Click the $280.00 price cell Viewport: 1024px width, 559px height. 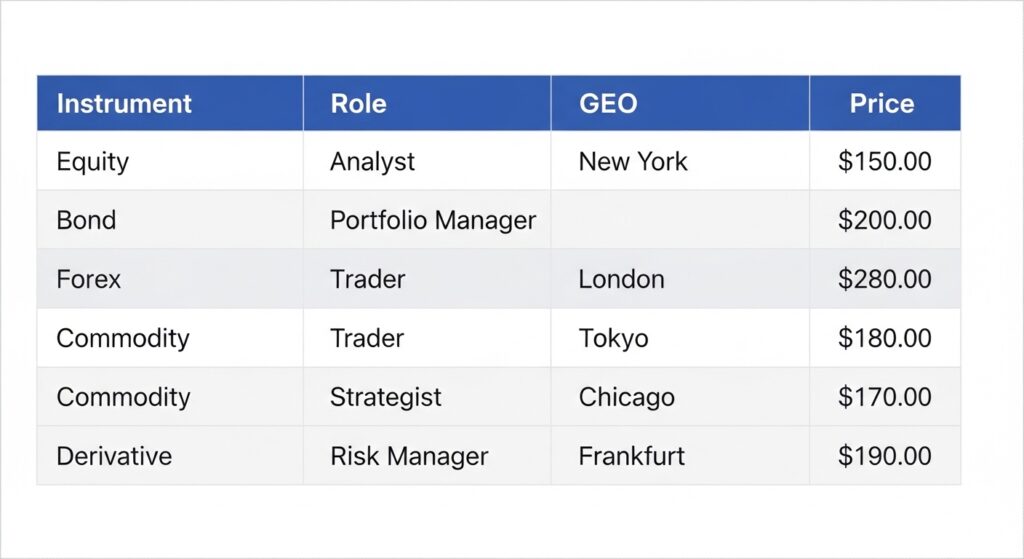884,279
